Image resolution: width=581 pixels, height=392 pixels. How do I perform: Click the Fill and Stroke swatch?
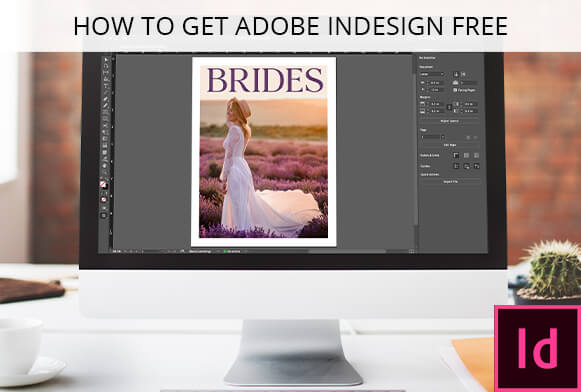[x=103, y=184]
